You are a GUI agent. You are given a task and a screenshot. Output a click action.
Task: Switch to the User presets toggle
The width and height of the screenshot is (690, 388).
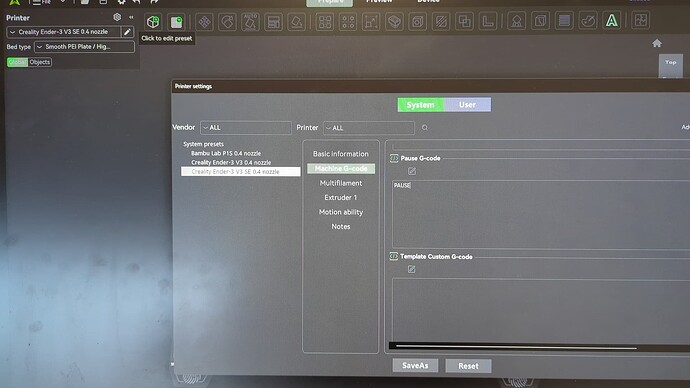(x=467, y=105)
